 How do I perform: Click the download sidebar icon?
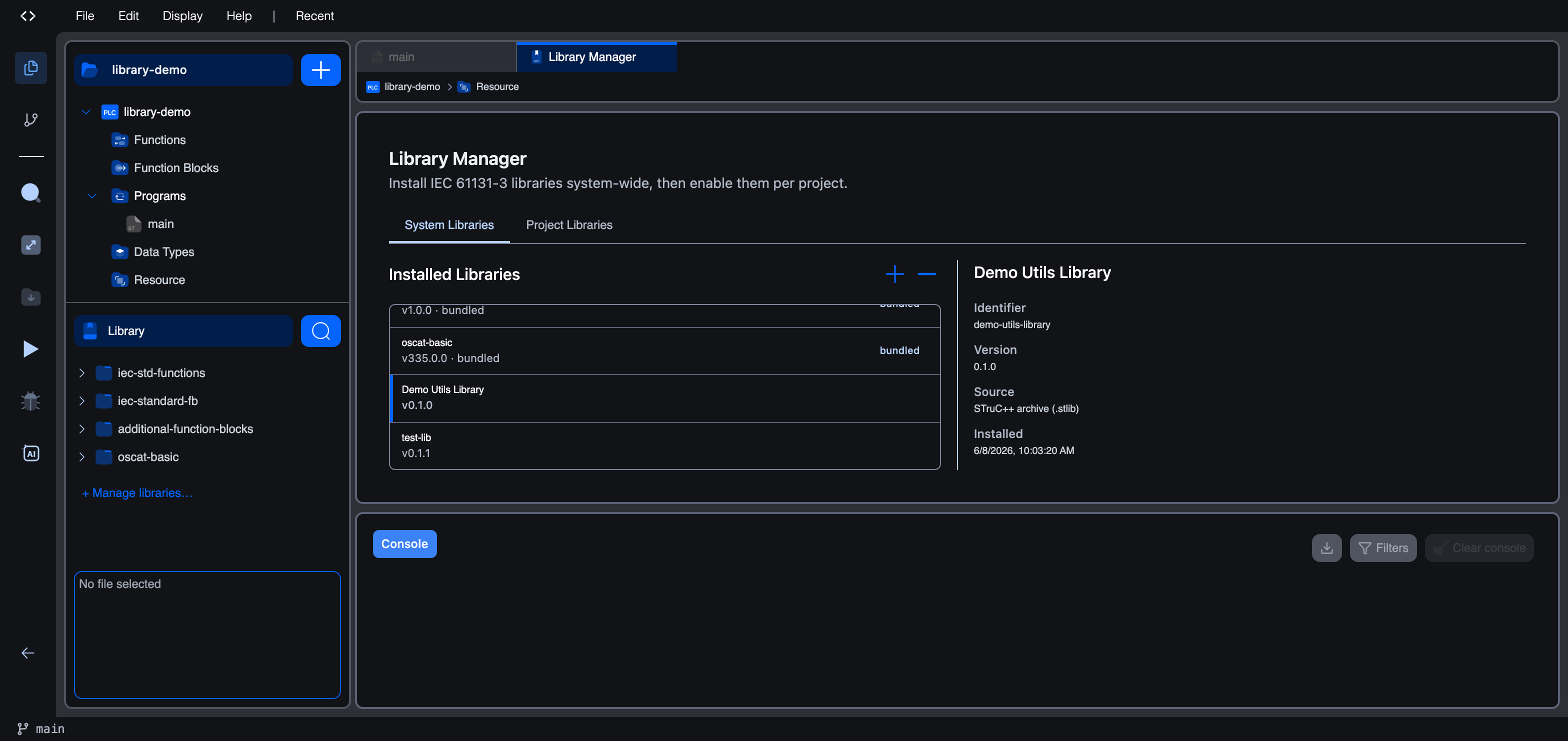(30, 297)
